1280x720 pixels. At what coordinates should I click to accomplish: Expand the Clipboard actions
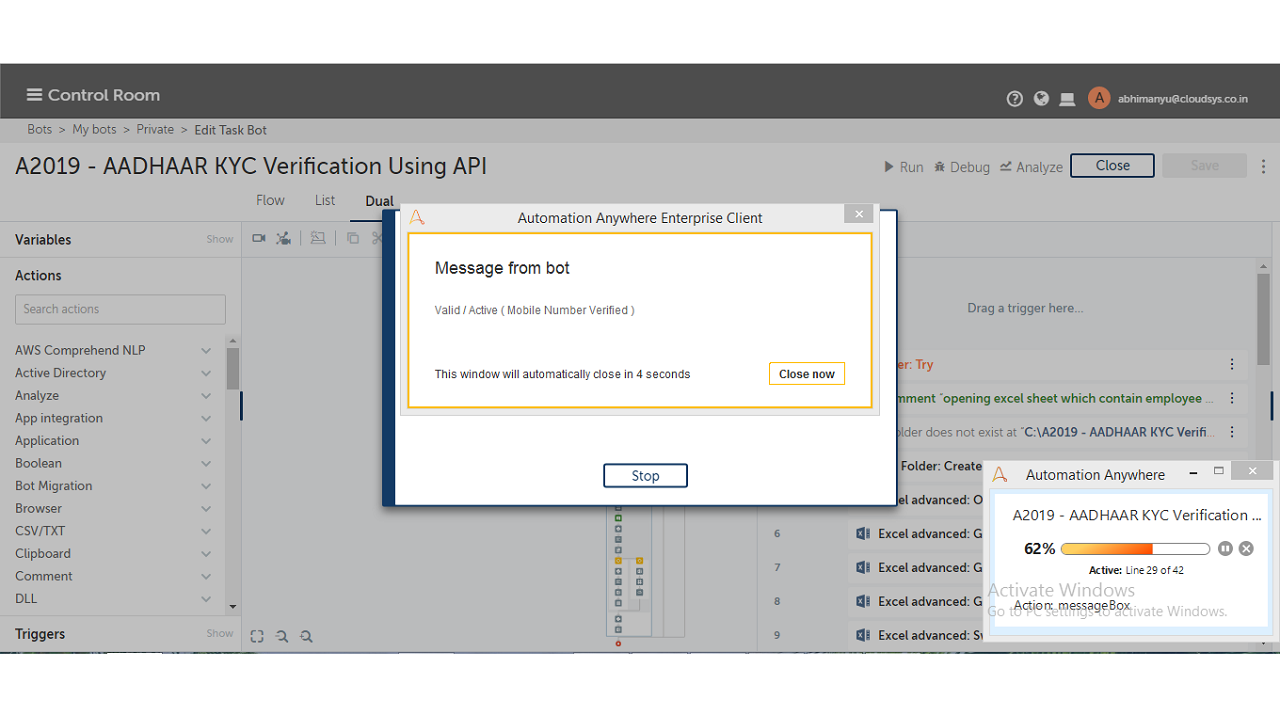[x=206, y=554]
